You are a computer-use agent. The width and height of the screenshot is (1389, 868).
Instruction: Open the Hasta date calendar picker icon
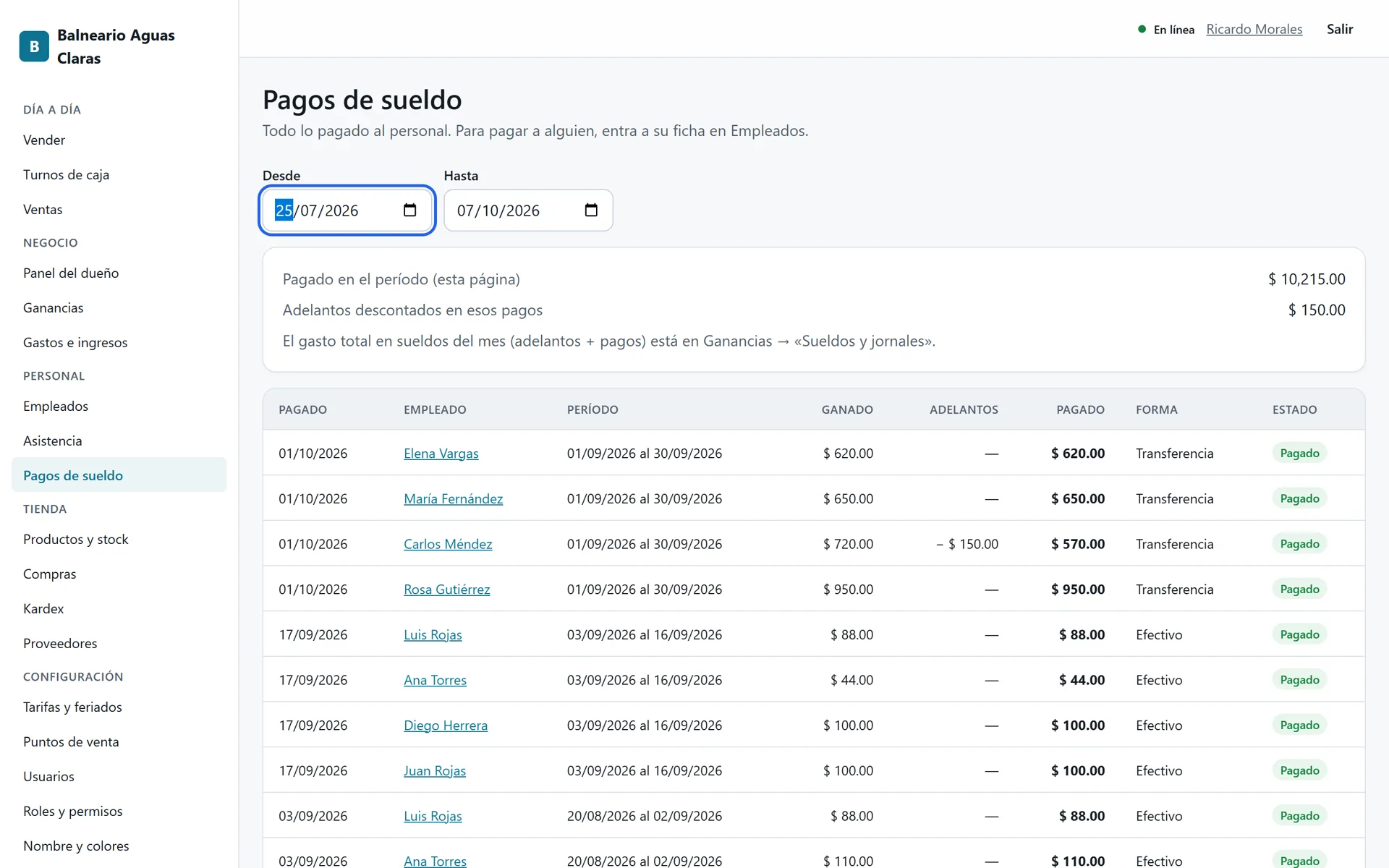tap(591, 210)
